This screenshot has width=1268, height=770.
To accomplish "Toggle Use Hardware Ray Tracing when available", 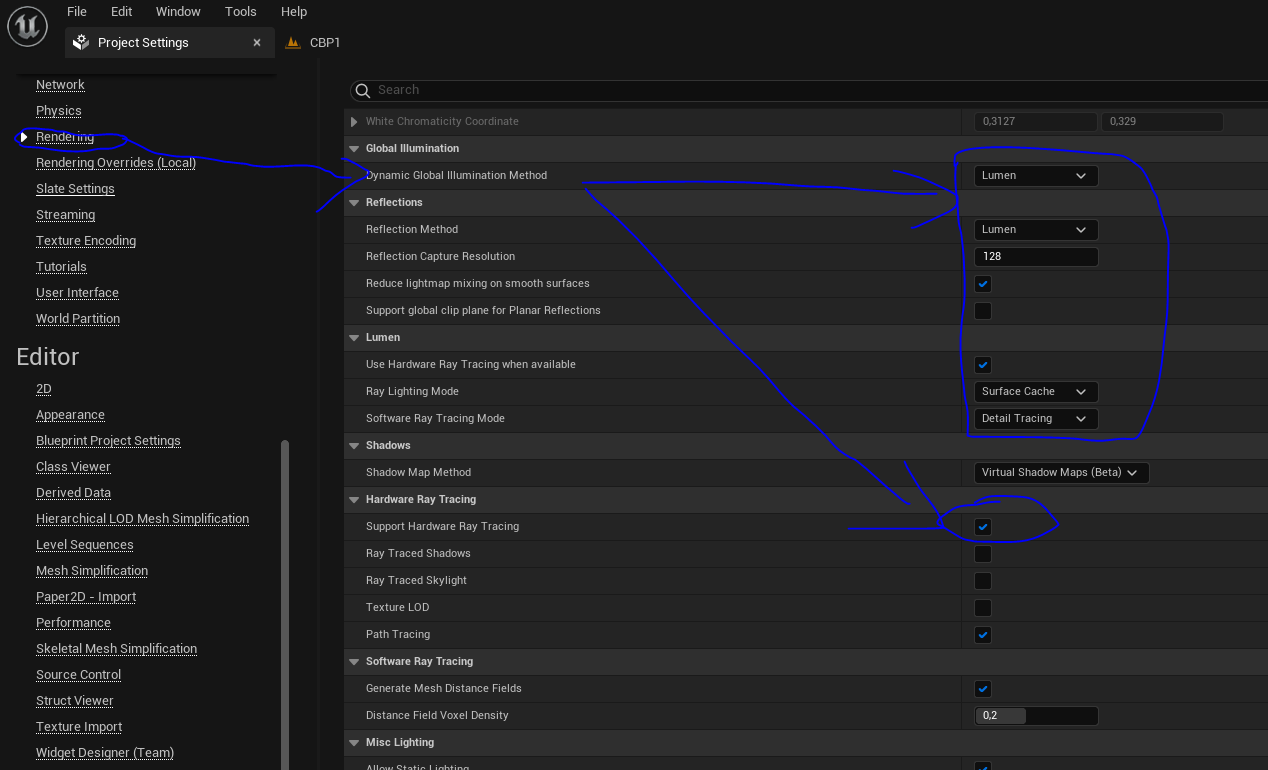I will point(983,365).
